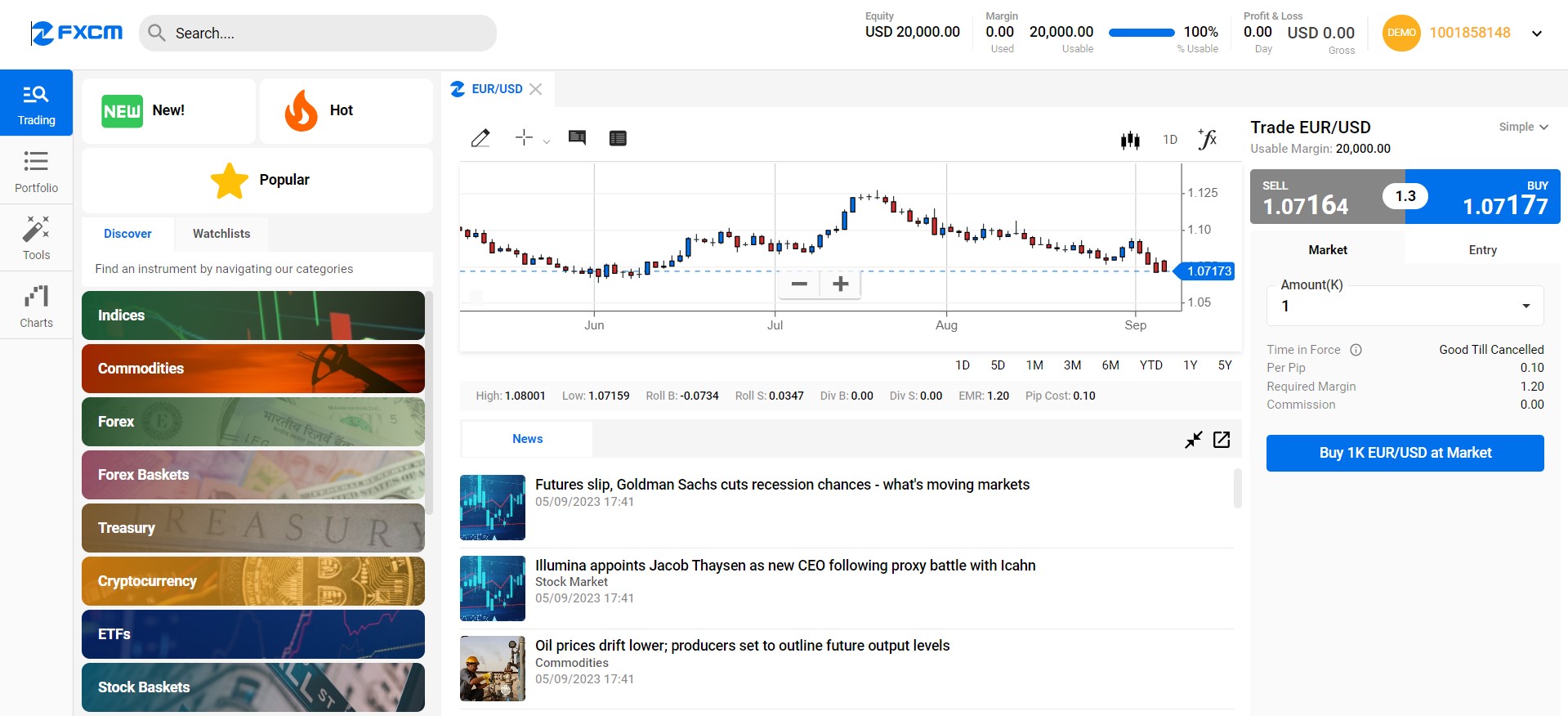This screenshot has width=1568, height=716.
Task: Set chart range to 5Y
Action: pyautogui.click(x=1224, y=365)
